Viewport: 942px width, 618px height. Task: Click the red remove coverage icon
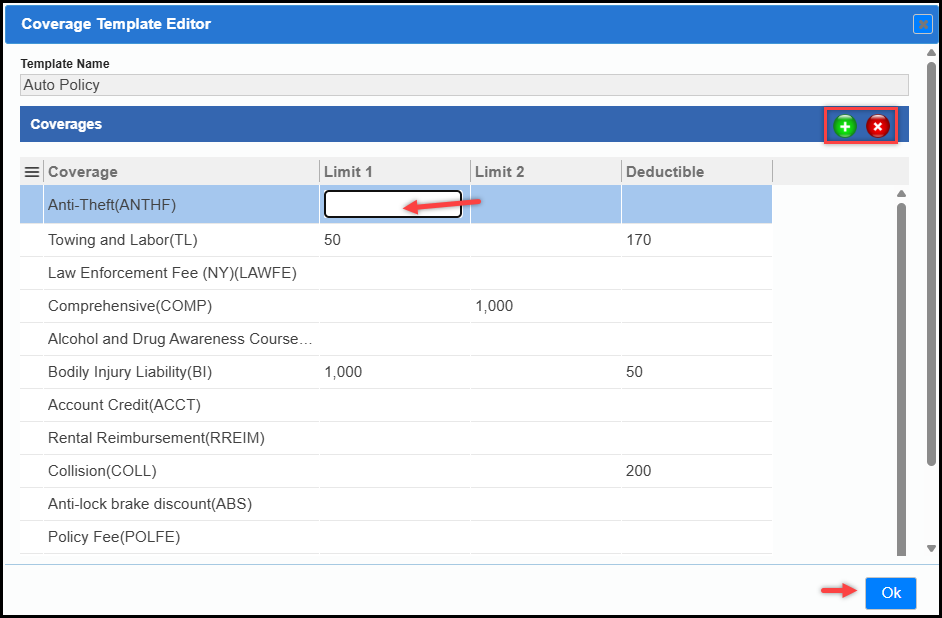click(x=877, y=126)
